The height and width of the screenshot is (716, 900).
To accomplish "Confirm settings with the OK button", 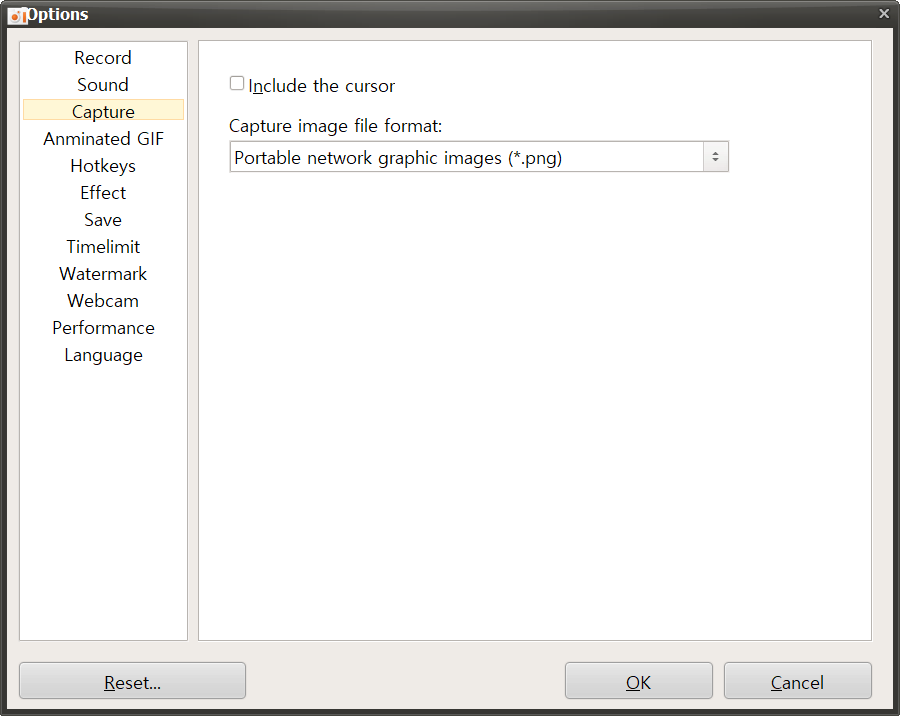I will pyautogui.click(x=638, y=681).
